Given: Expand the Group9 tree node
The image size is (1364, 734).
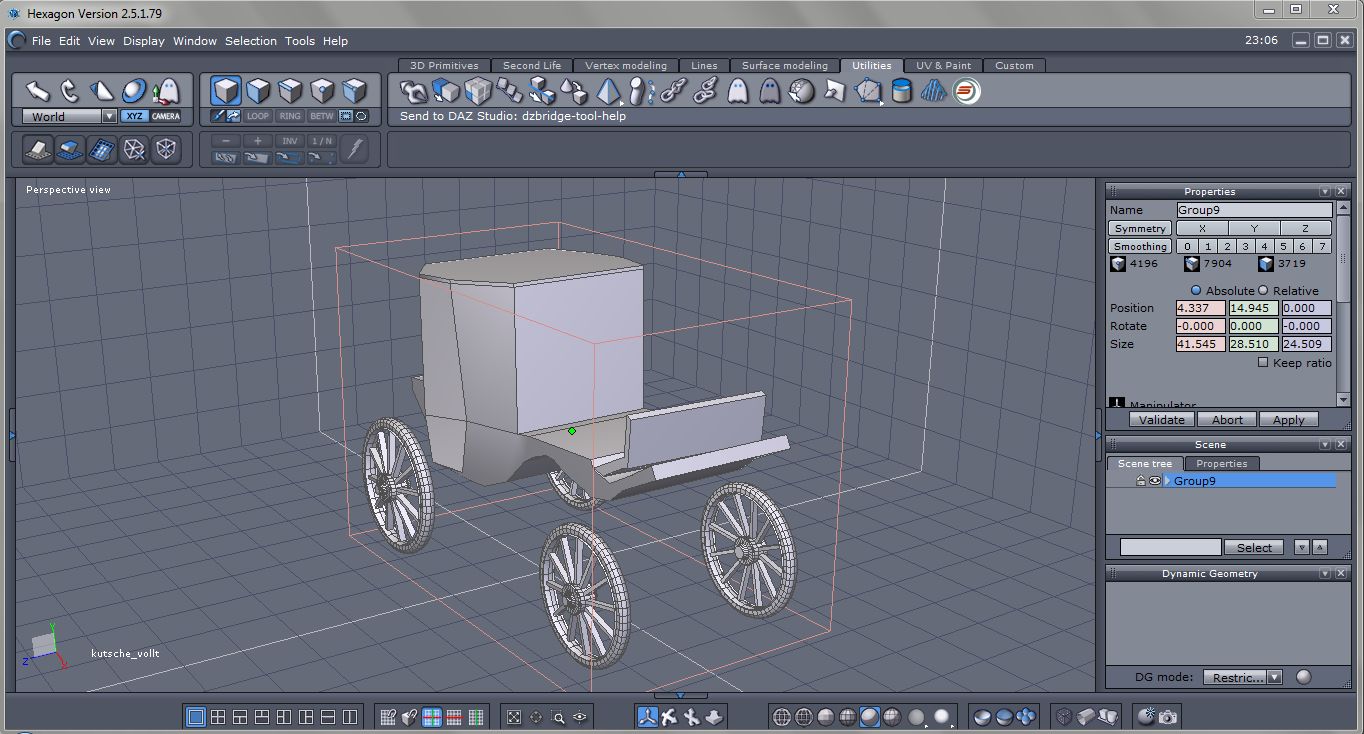Looking at the screenshot, I should [1166, 481].
